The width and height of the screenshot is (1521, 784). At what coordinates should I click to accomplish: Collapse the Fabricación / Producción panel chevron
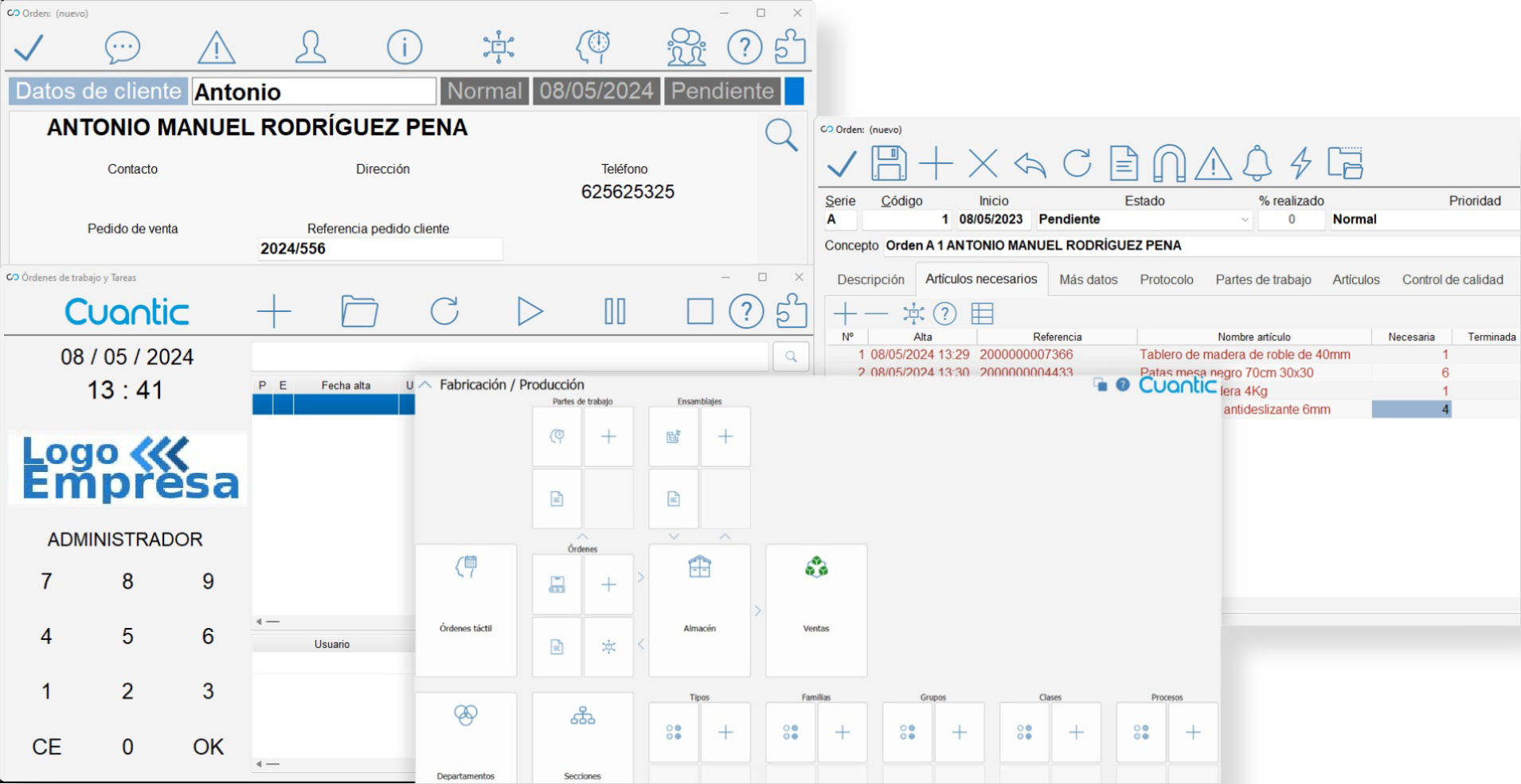(x=425, y=384)
